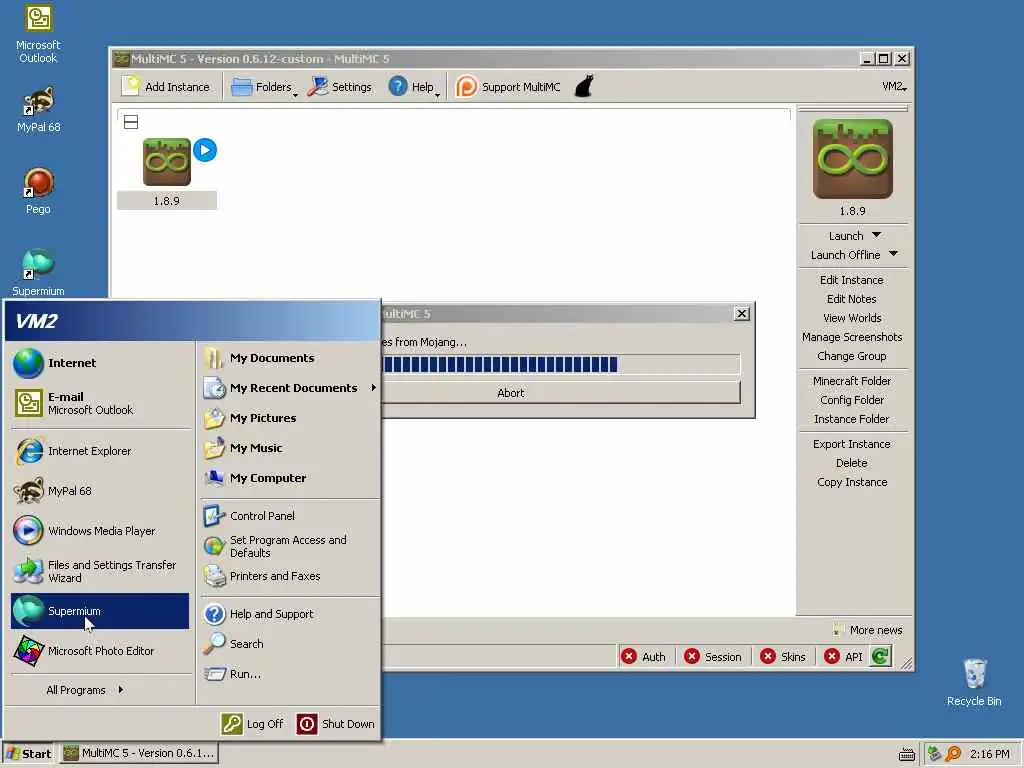The width and height of the screenshot is (1024, 768).
Task: Click the API status indicator
Action: tap(844, 657)
